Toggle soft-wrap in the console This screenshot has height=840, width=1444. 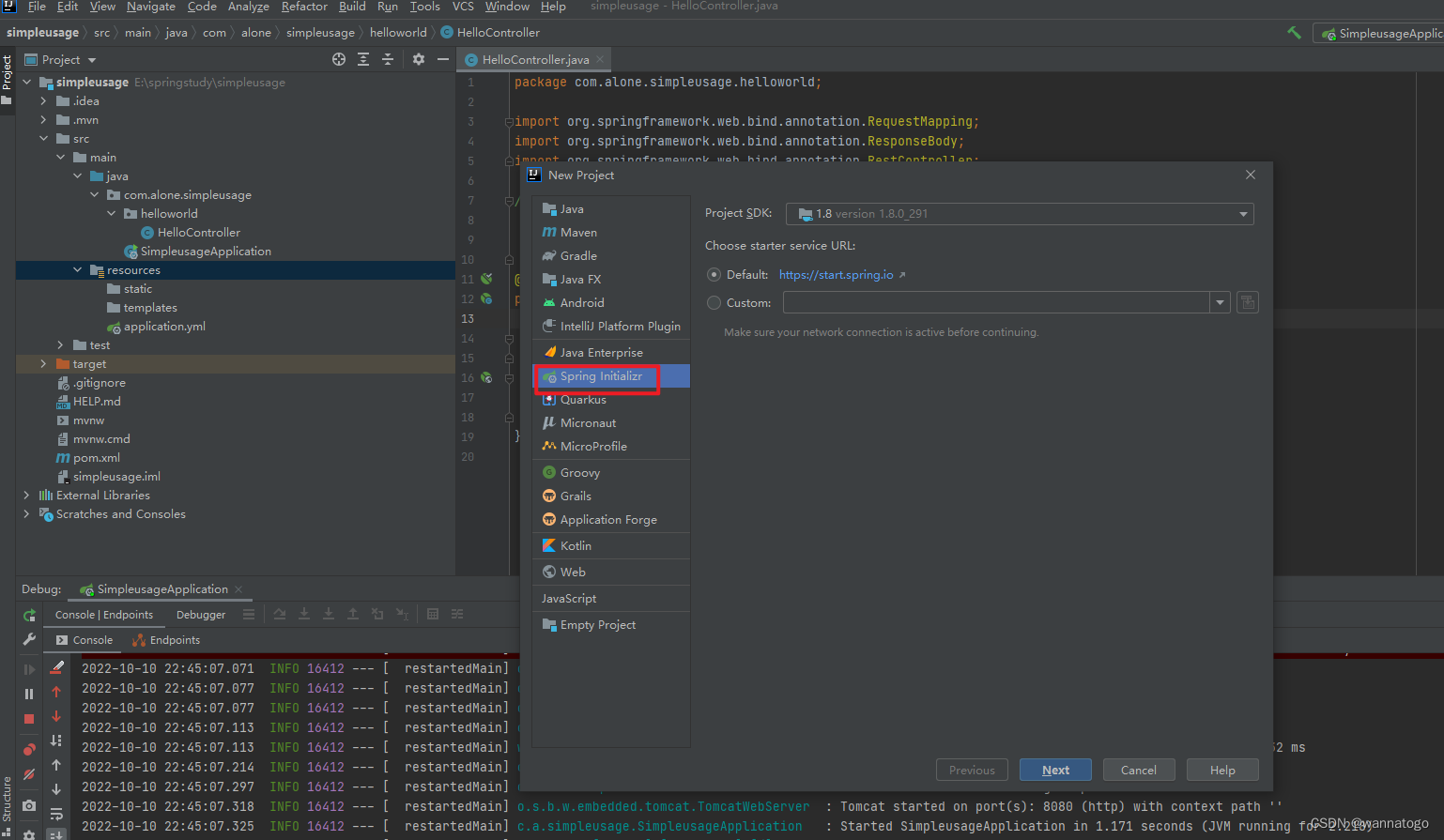(x=56, y=814)
